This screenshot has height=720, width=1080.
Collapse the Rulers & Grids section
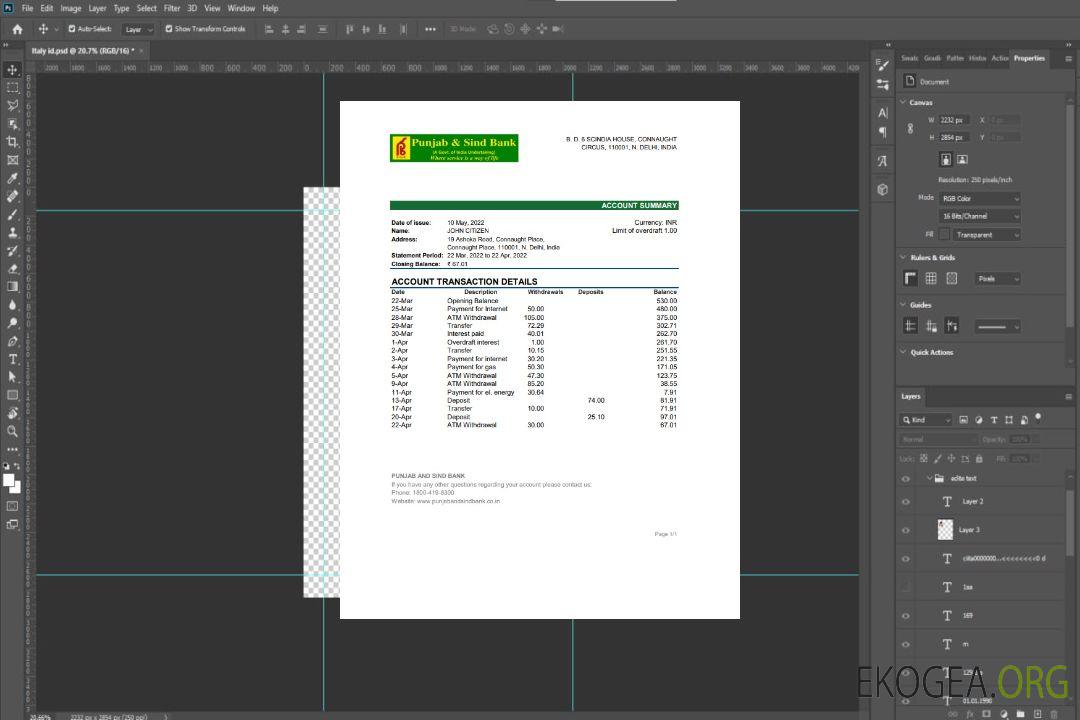[904, 257]
